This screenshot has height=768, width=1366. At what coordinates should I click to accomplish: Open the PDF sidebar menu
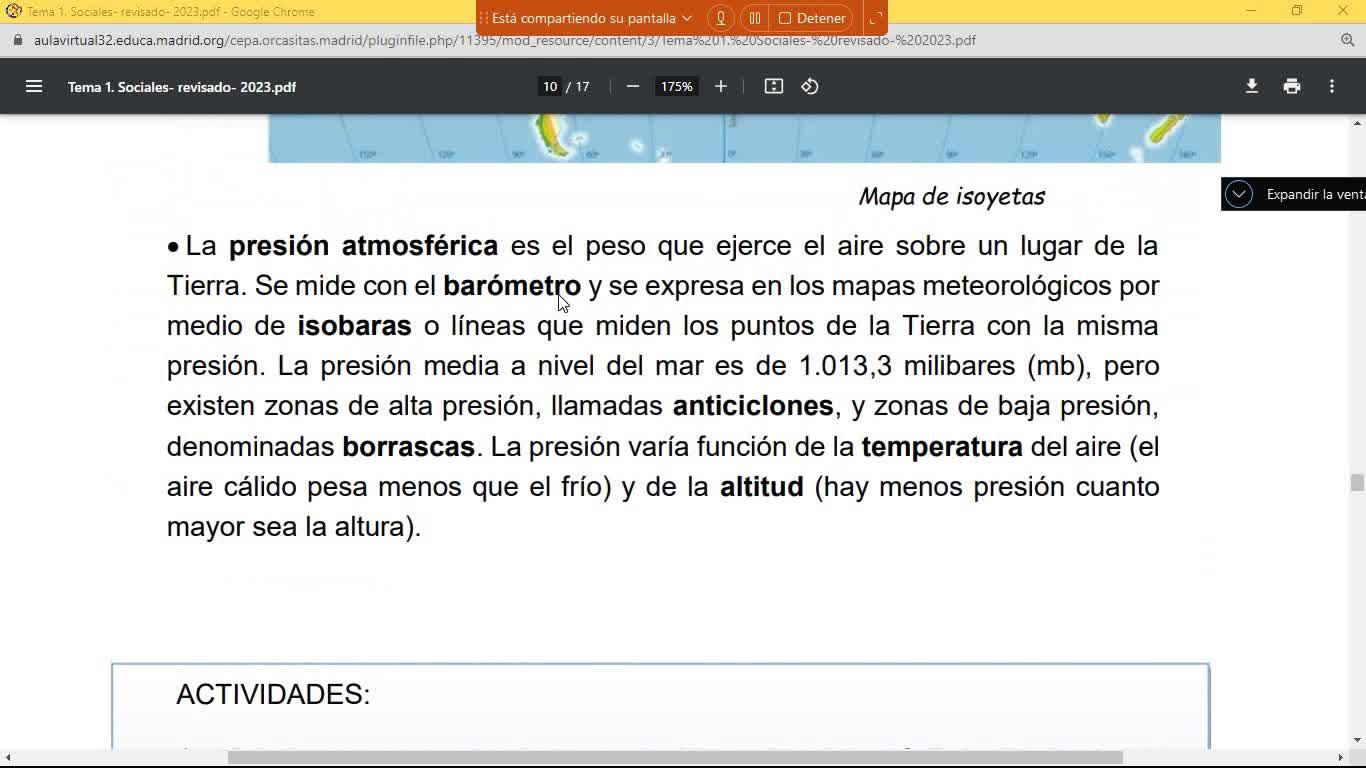[34, 86]
